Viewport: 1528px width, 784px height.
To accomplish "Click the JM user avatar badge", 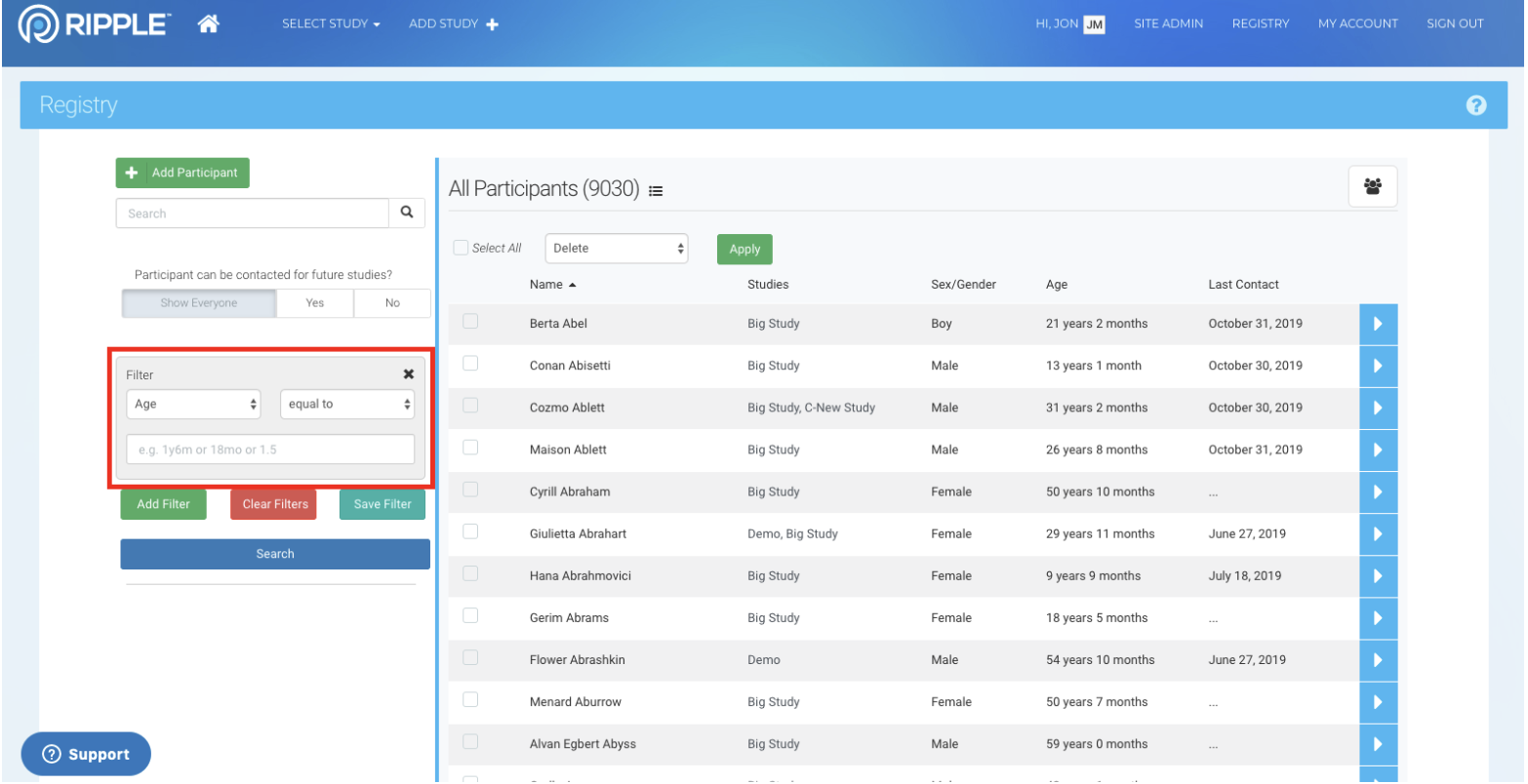I will (1094, 24).
